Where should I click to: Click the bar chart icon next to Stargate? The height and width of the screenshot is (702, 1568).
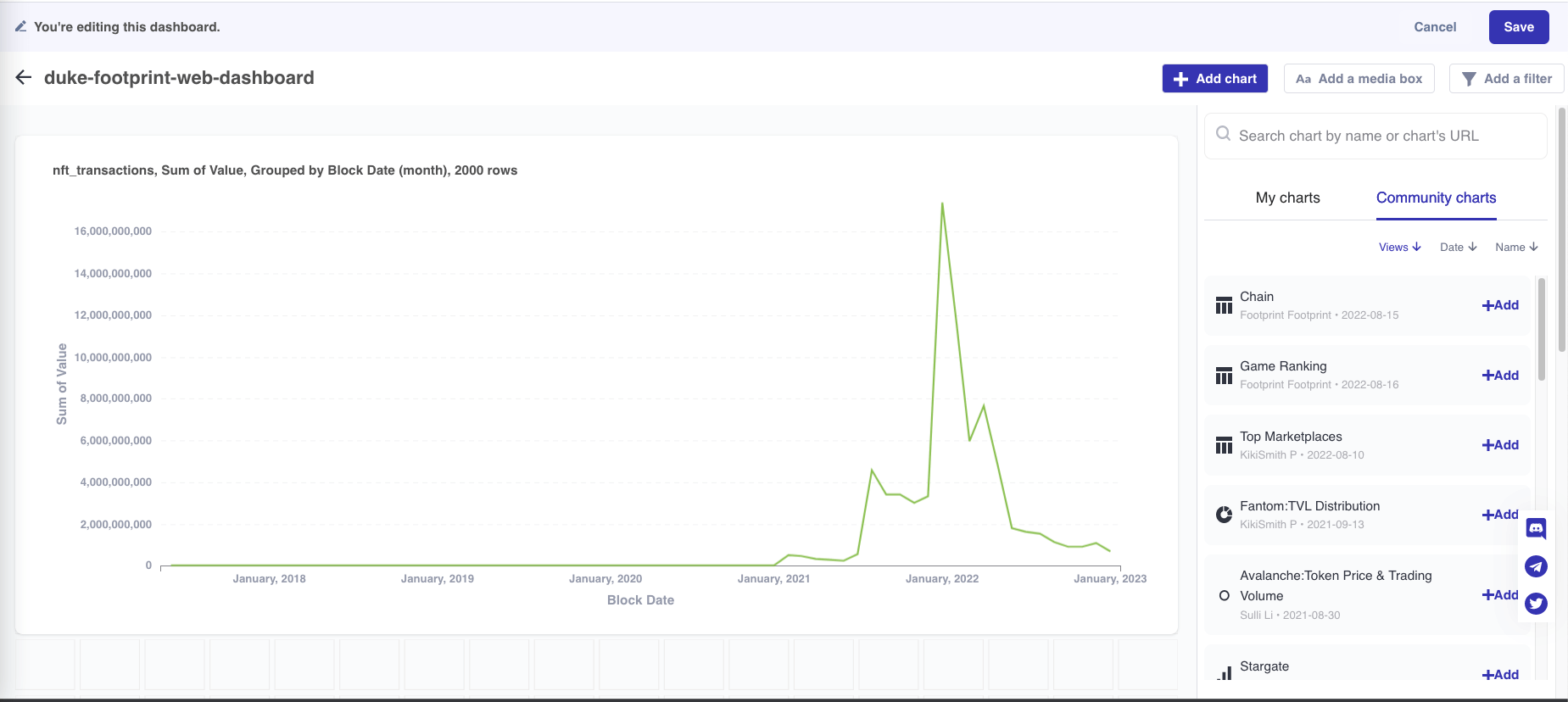(x=1225, y=673)
